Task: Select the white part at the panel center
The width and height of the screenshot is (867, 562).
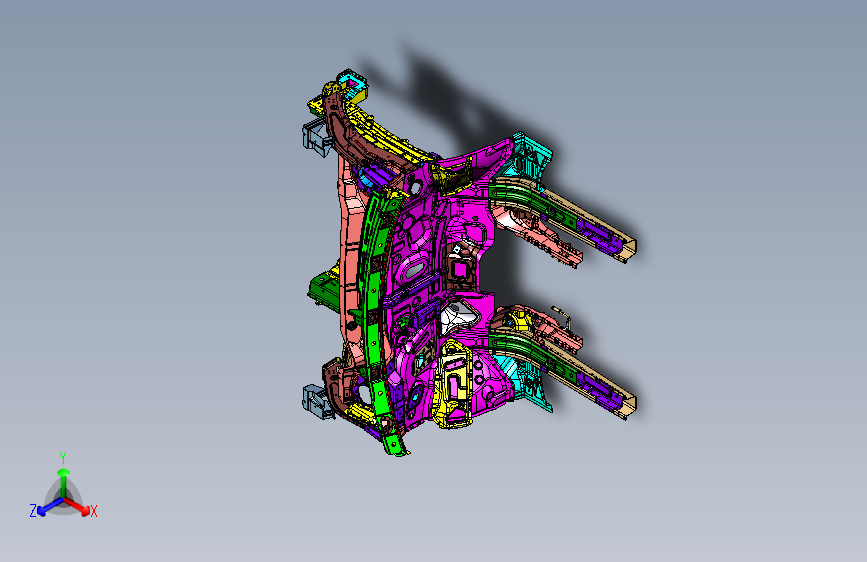Action: point(458,318)
